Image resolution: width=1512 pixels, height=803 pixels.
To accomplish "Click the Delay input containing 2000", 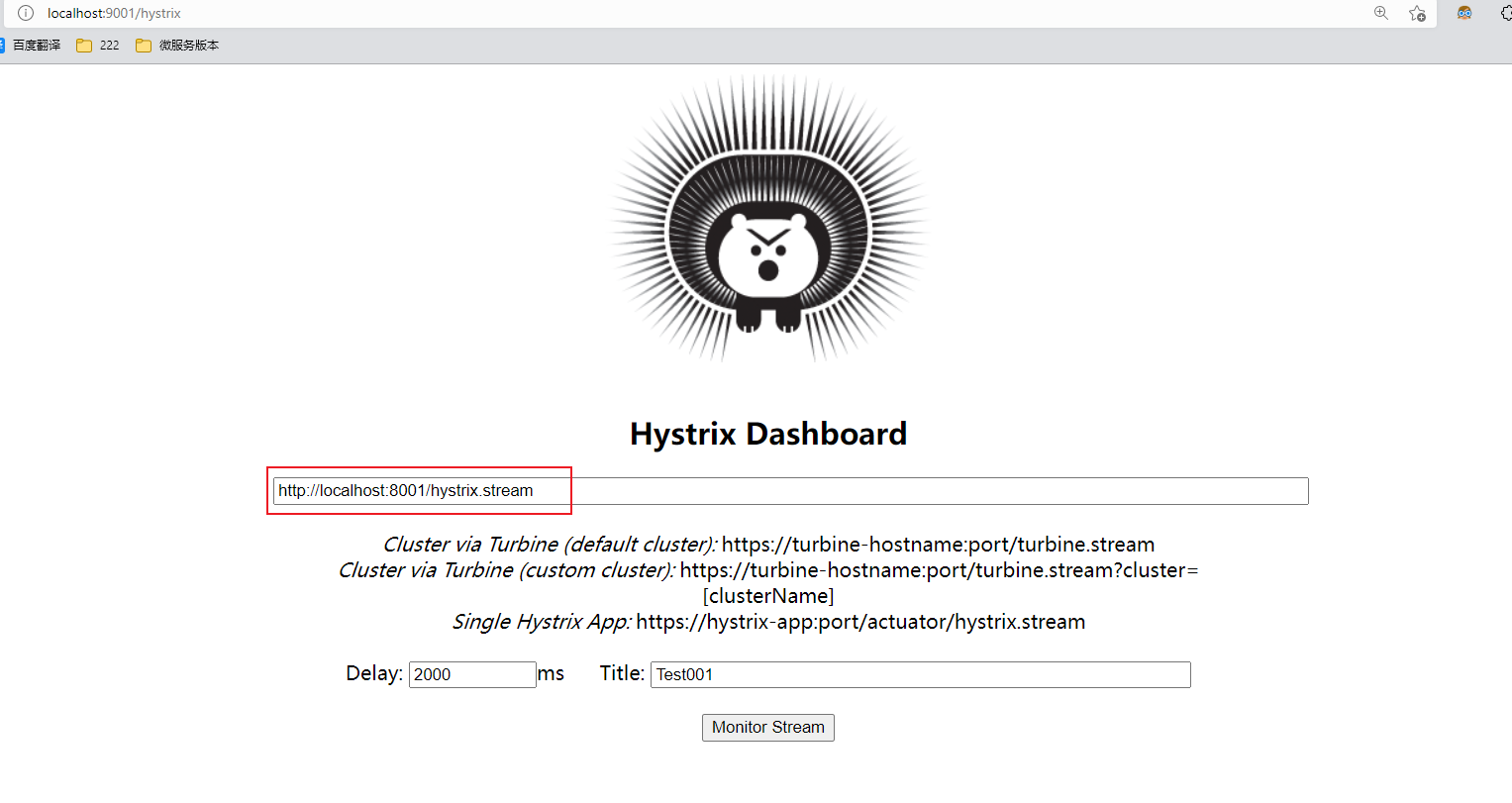I will click(472, 674).
